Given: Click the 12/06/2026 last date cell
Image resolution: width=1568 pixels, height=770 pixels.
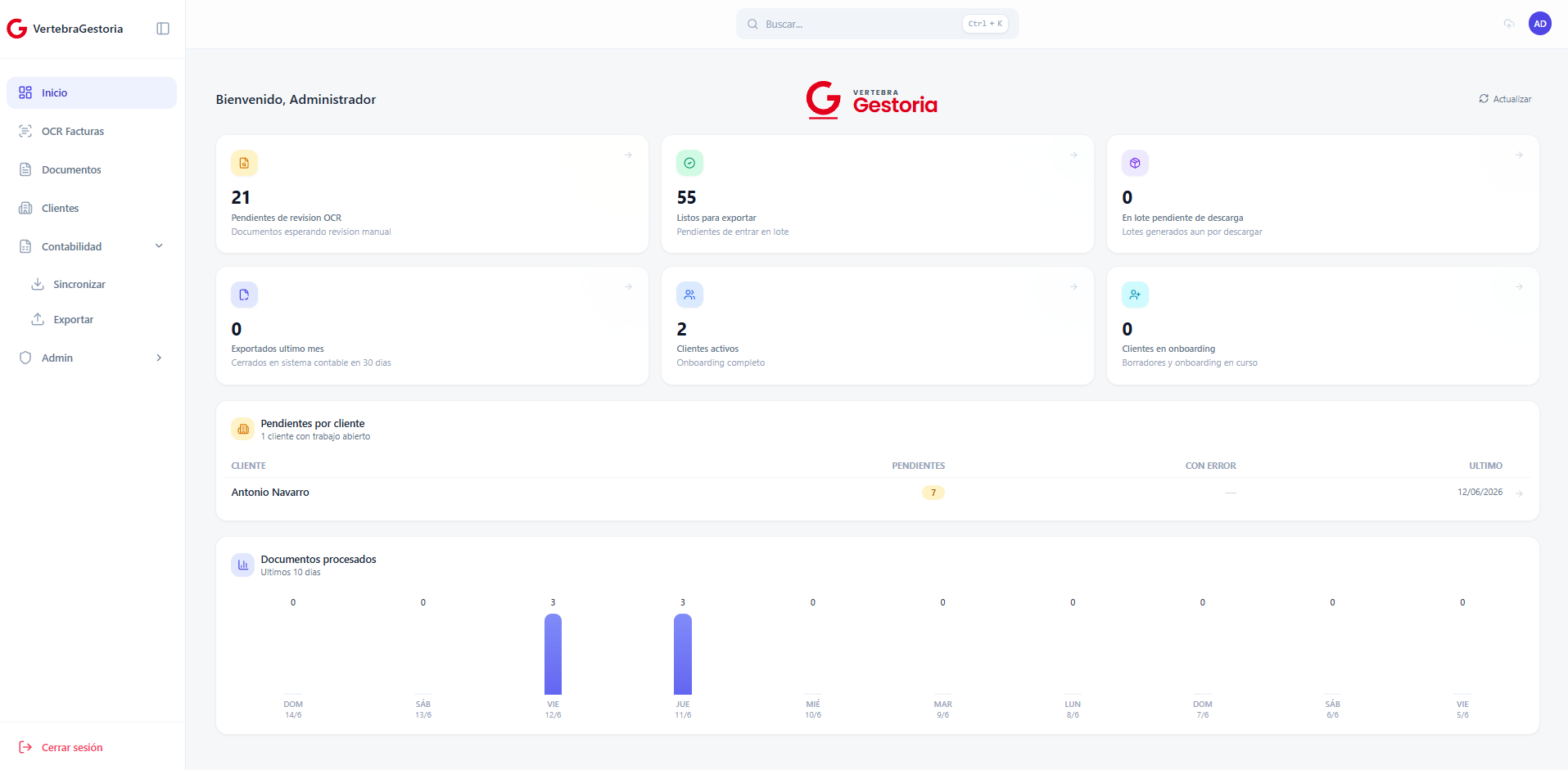Looking at the screenshot, I should point(1480,493).
